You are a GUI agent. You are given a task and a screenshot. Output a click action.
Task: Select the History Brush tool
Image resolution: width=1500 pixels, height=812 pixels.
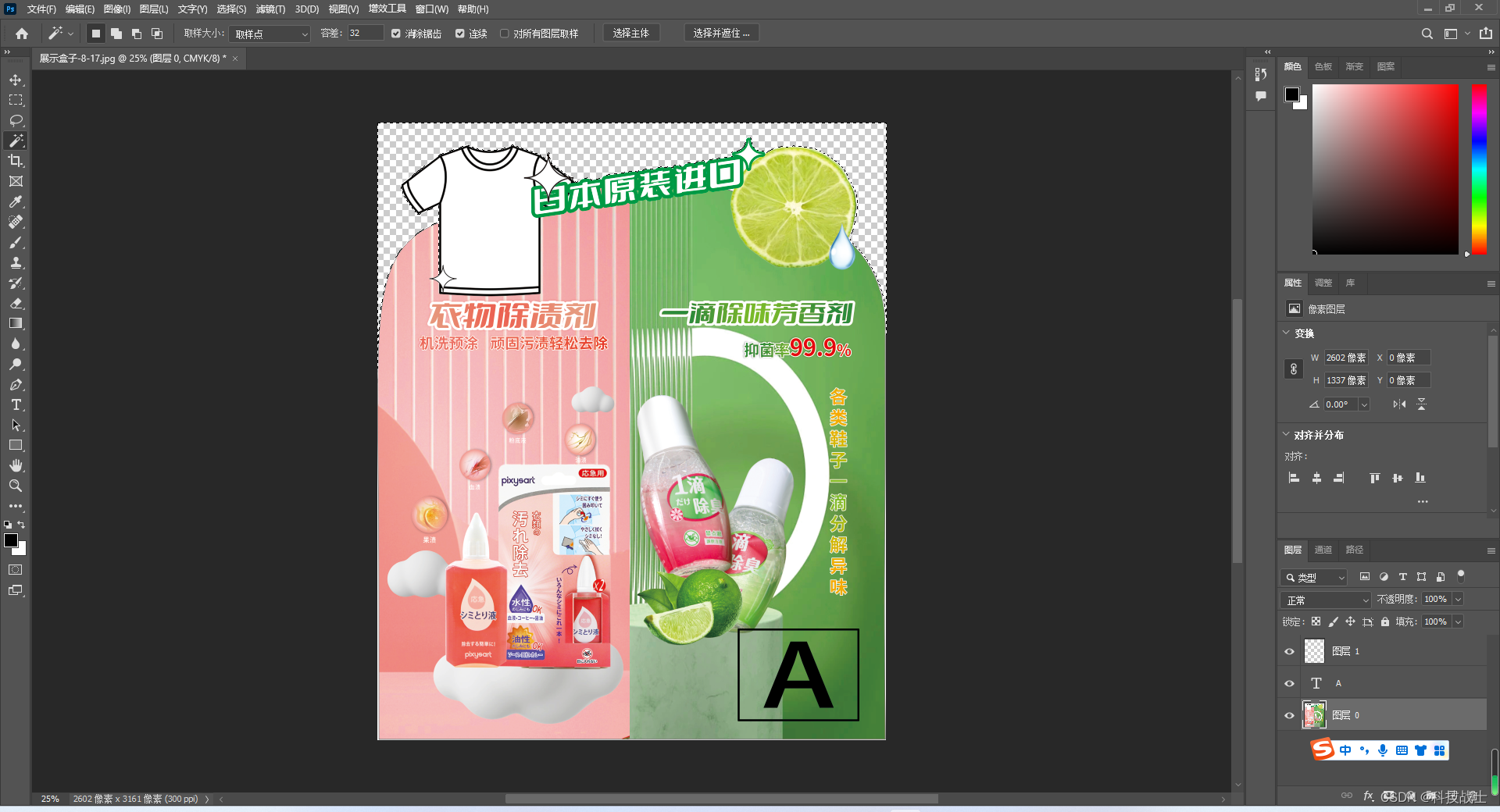pyautogui.click(x=16, y=283)
